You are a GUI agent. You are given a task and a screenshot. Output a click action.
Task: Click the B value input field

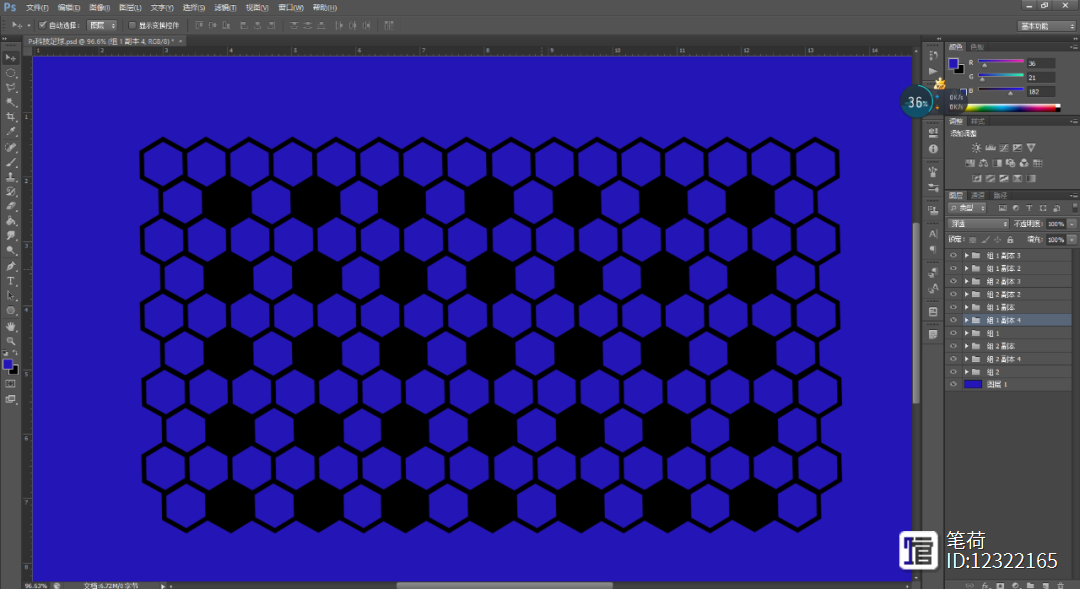click(1040, 92)
